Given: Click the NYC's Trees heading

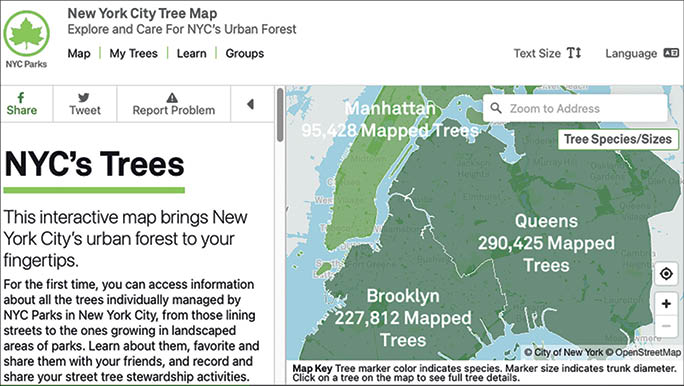Looking at the screenshot, I should [94, 164].
